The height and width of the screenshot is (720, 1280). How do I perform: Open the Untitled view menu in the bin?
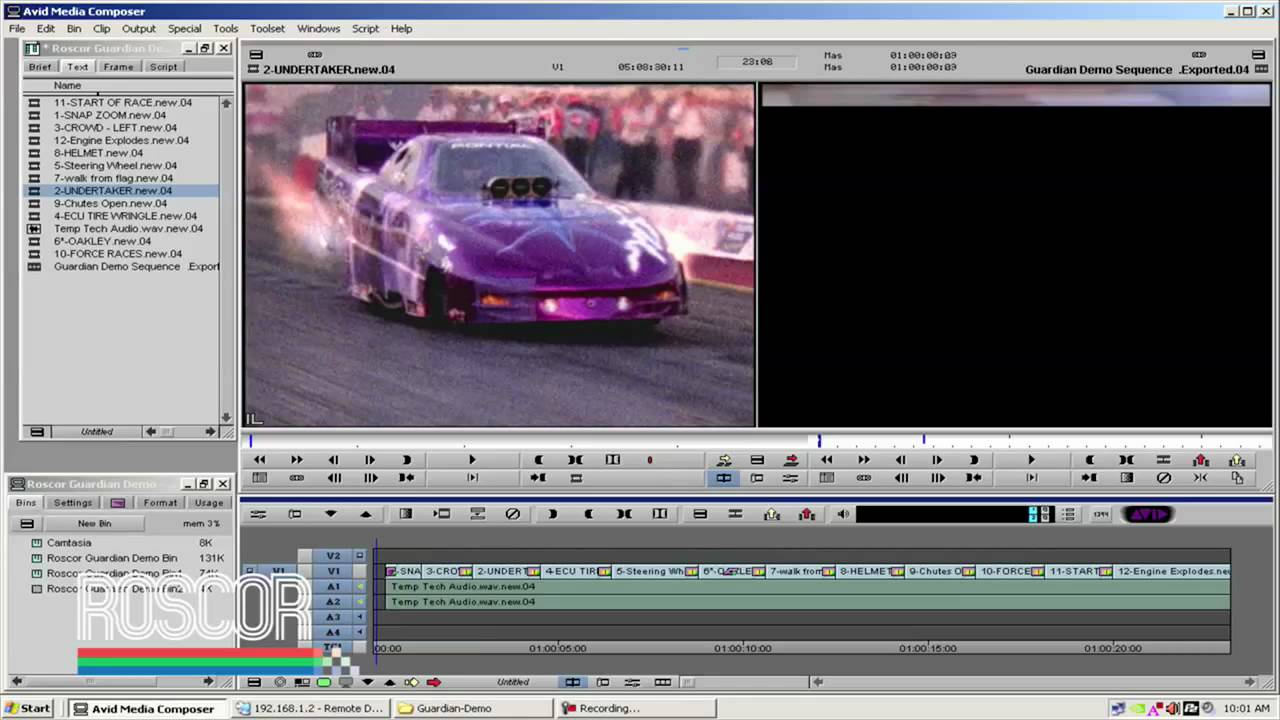97,432
